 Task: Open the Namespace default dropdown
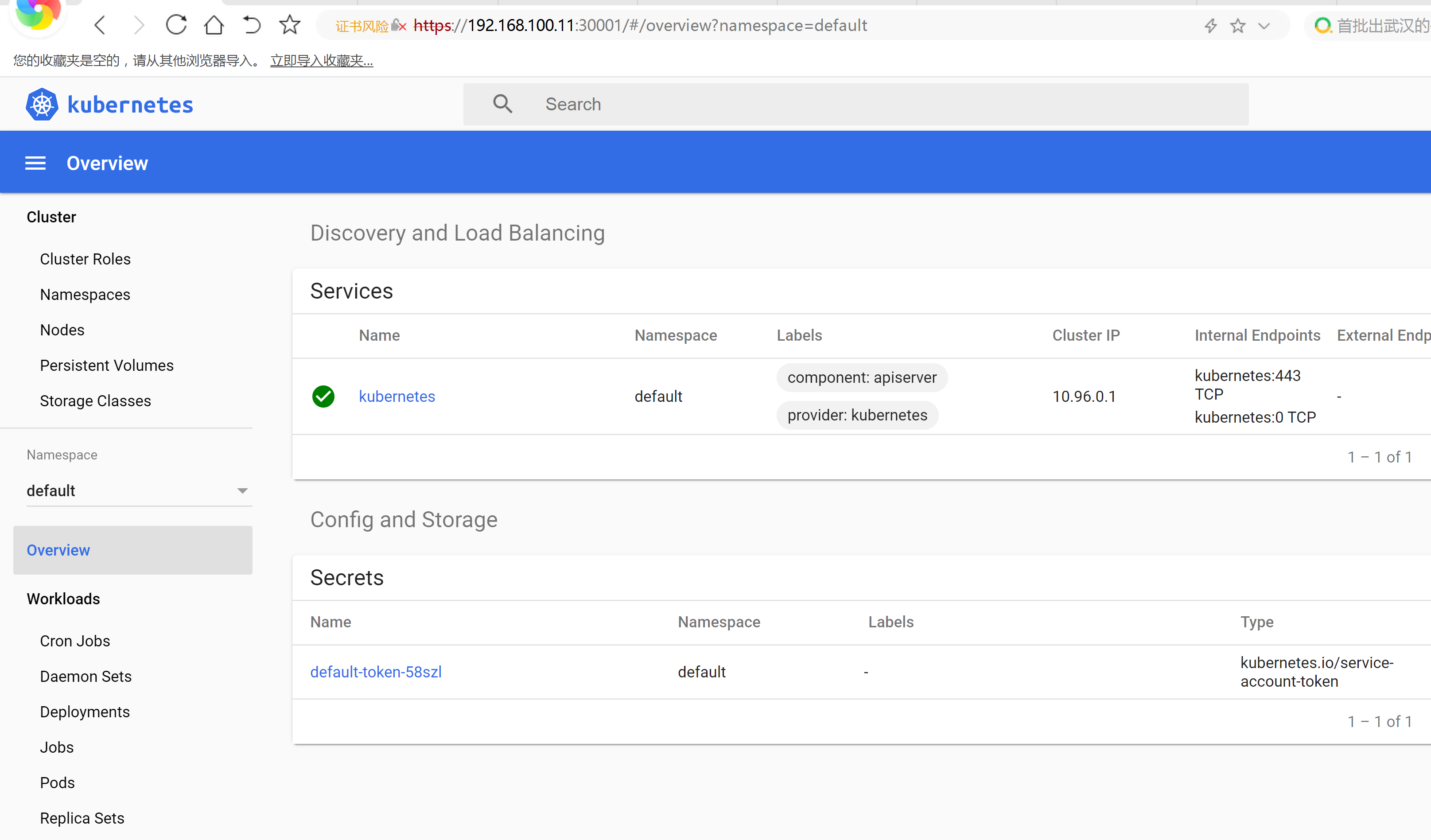click(139, 491)
